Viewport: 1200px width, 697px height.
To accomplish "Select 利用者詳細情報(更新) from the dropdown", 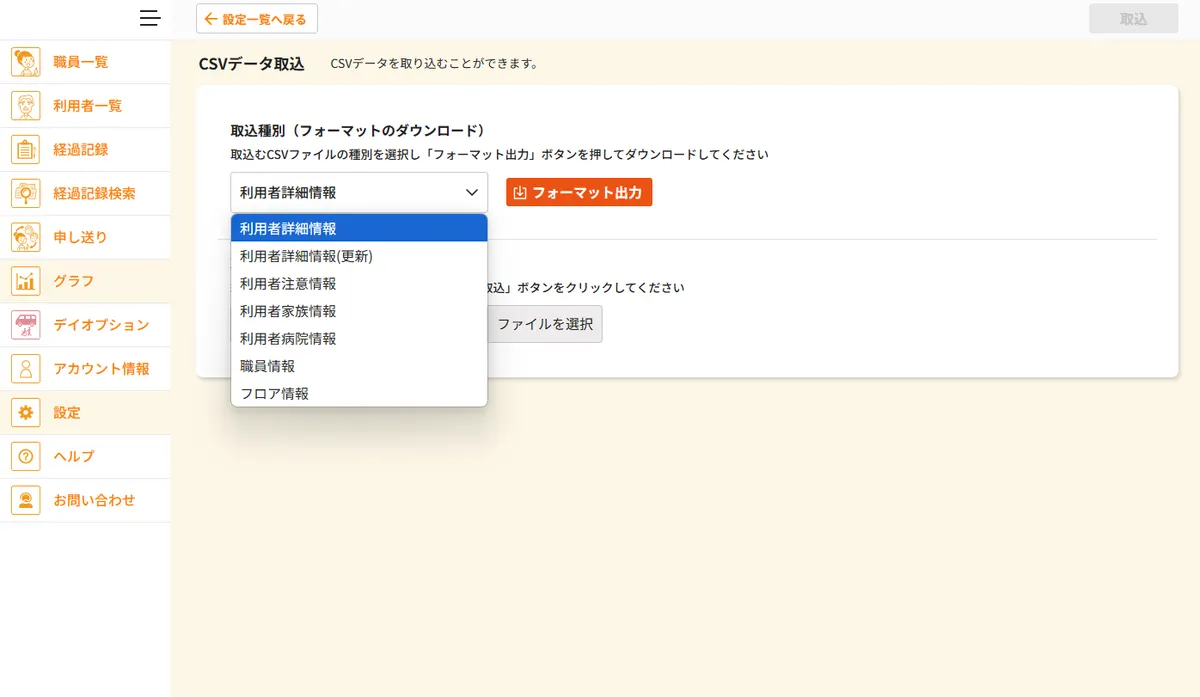I will pos(359,256).
